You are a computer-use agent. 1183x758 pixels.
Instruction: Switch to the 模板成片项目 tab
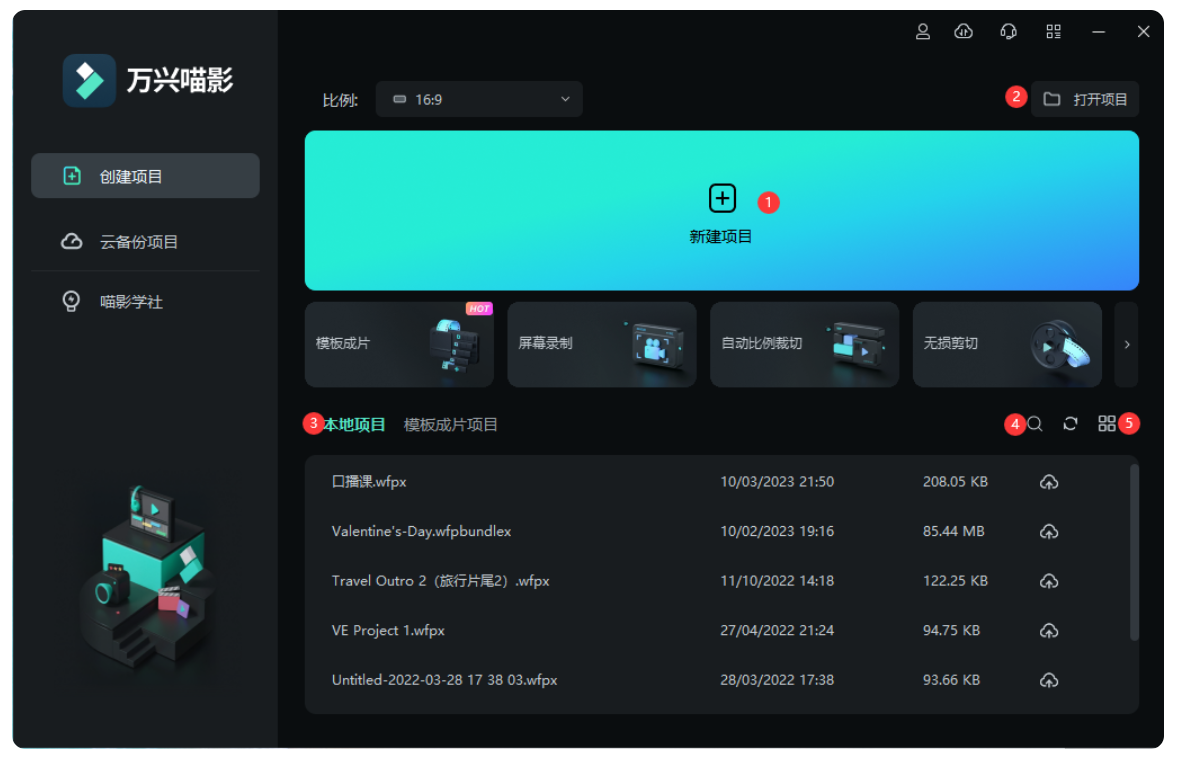tap(450, 423)
